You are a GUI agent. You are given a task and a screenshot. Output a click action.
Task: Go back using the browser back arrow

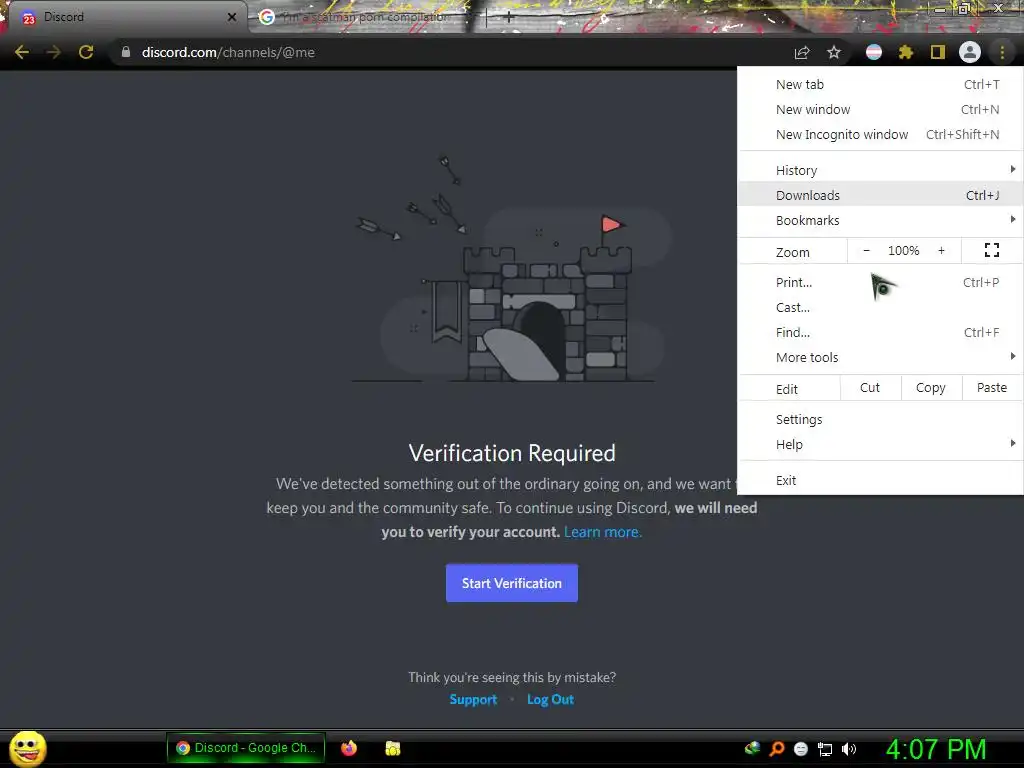[22, 52]
